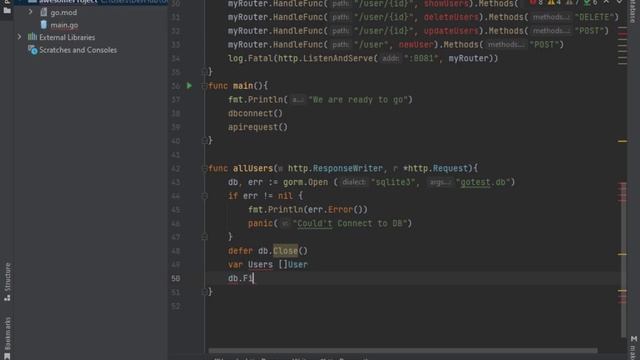
Task: Click line number 50 in gutter
Action: tap(176, 278)
